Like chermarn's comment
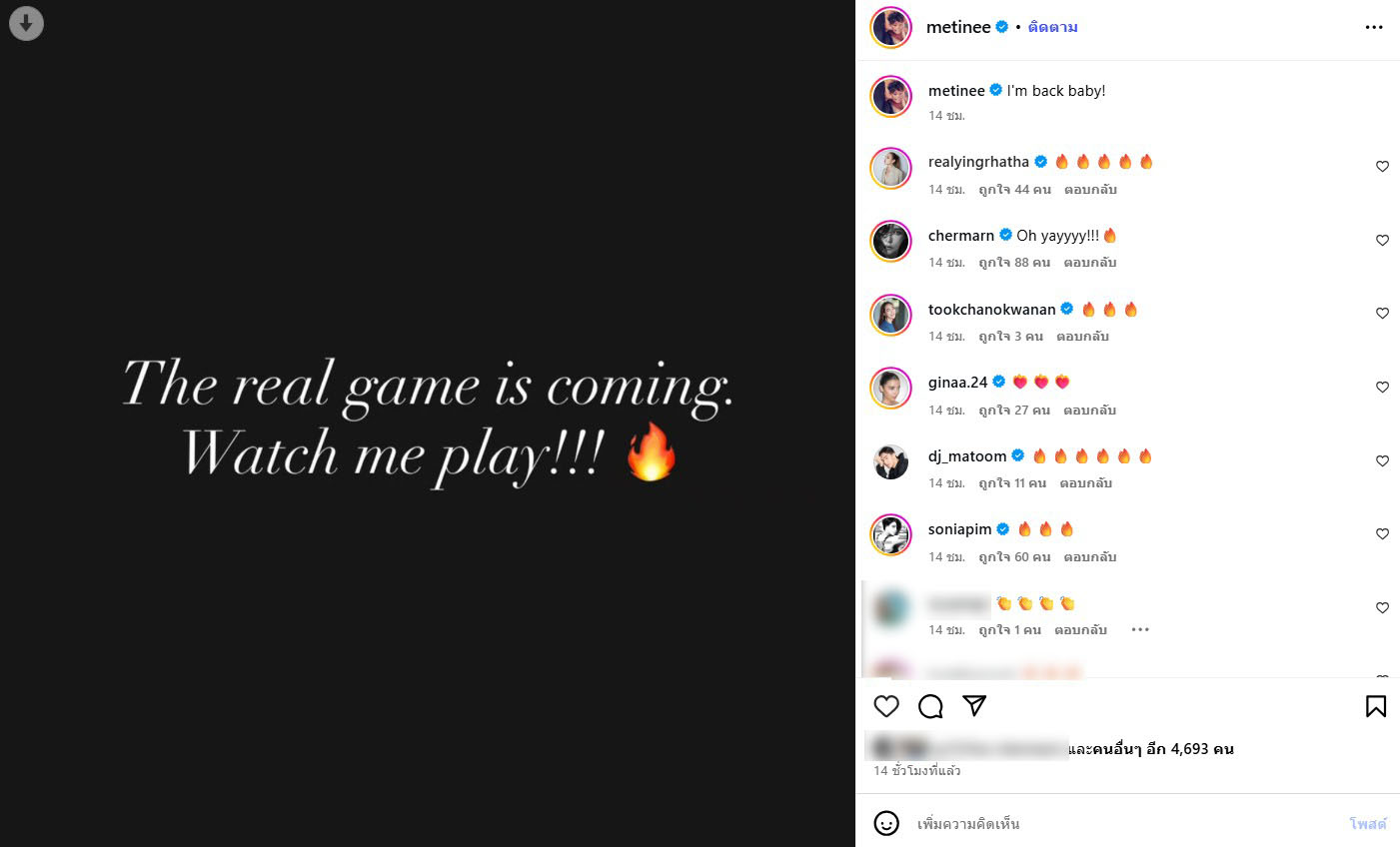Image resolution: width=1400 pixels, height=847 pixels. coord(1382,241)
